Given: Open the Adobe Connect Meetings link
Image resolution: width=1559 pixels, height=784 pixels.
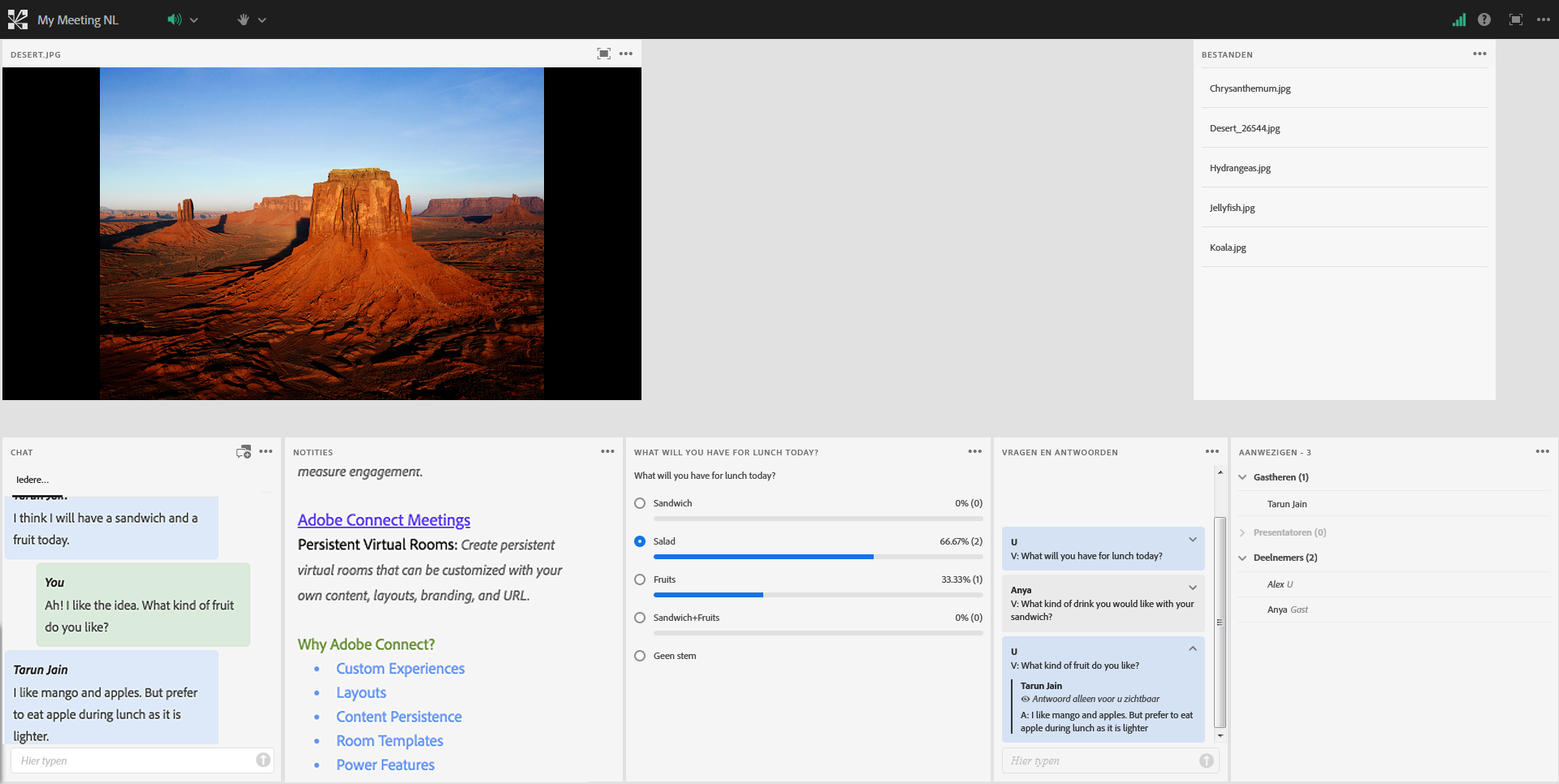Looking at the screenshot, I should (x=384, y=520).
